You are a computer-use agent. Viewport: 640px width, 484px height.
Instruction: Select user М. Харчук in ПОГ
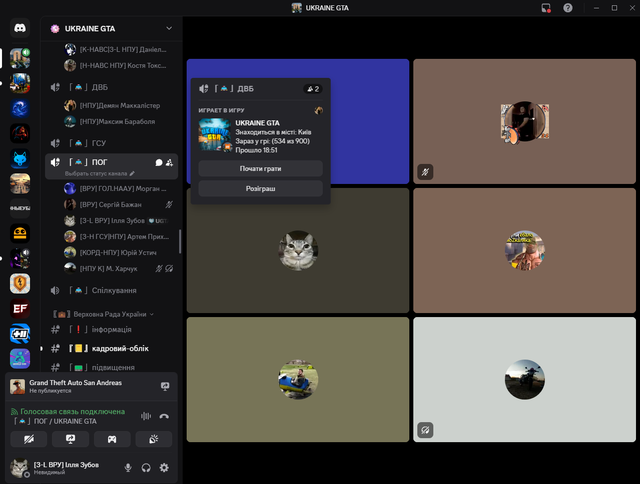(118, 269)
